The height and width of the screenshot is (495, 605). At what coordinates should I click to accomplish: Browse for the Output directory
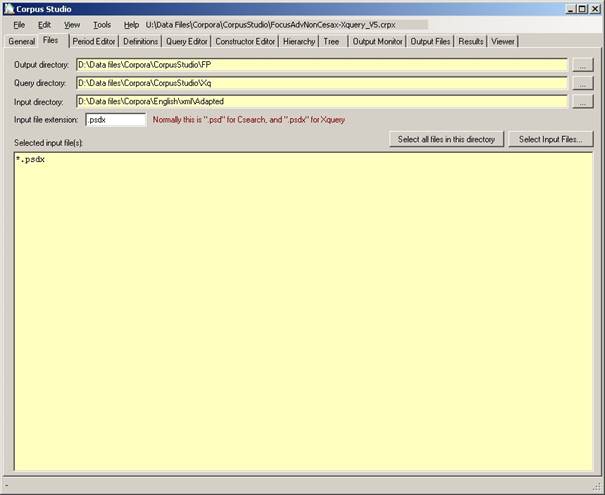pos(583,65)
